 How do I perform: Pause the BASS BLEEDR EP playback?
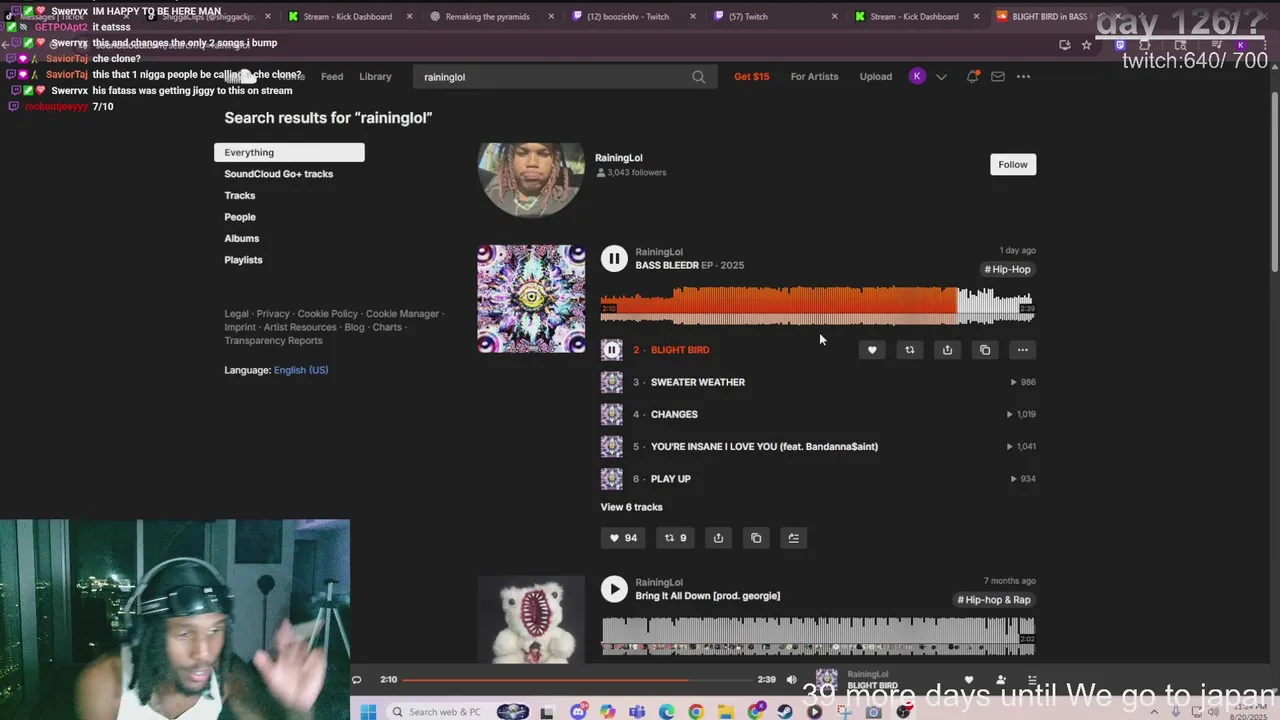[x=614, y=258]
